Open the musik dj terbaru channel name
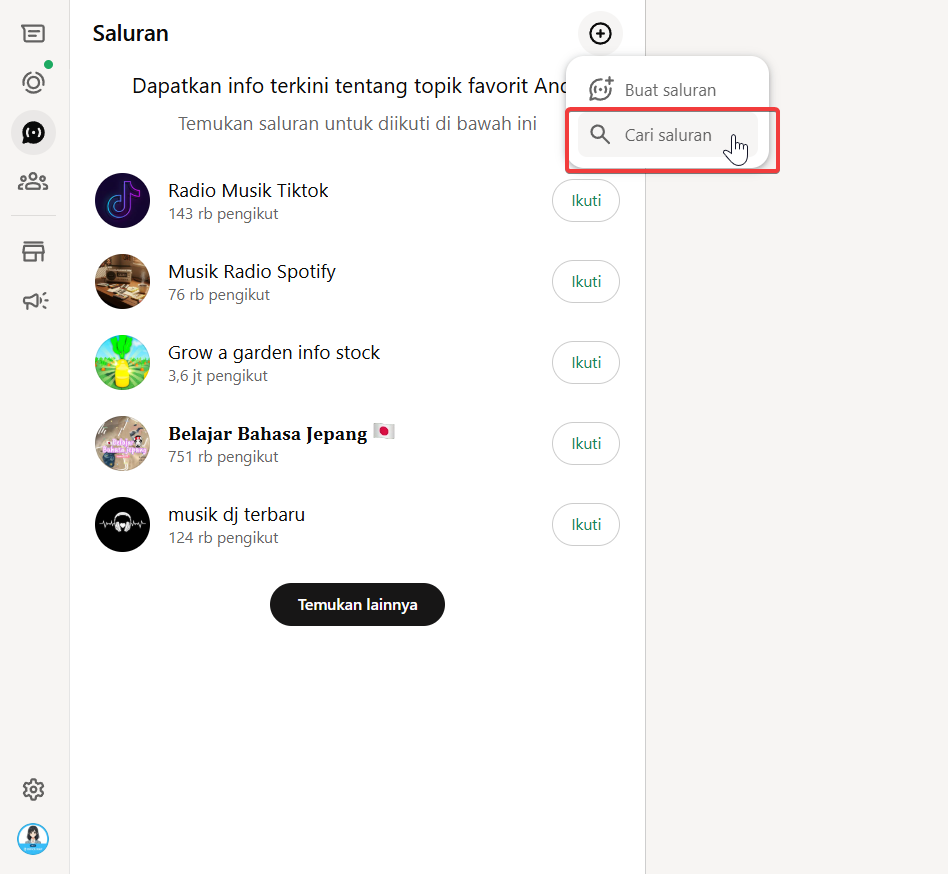Screen dimensions: 948x874 236,515
